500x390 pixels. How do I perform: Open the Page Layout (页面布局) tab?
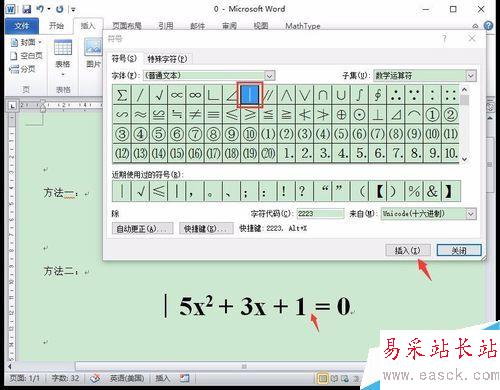(x=127, y=26)
